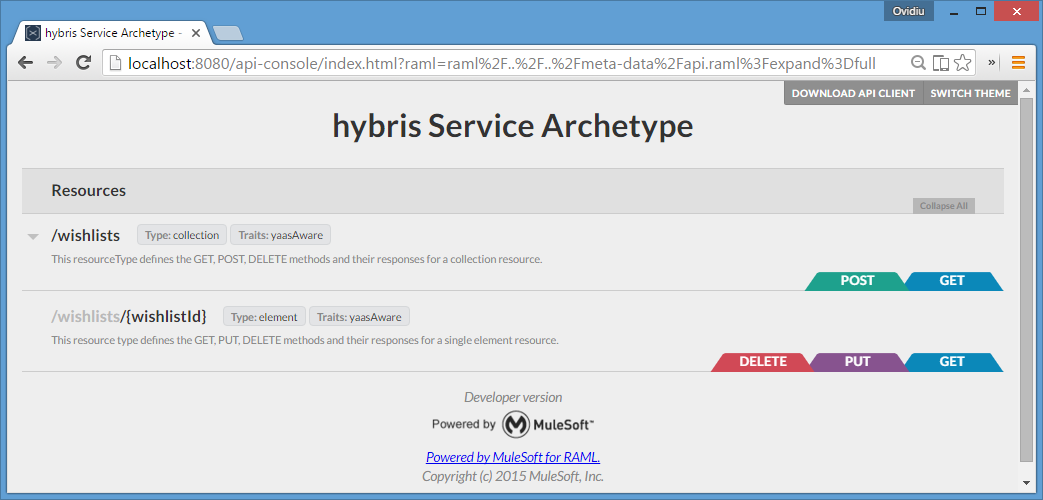Click the Developer version text

(x=513, y=397)
